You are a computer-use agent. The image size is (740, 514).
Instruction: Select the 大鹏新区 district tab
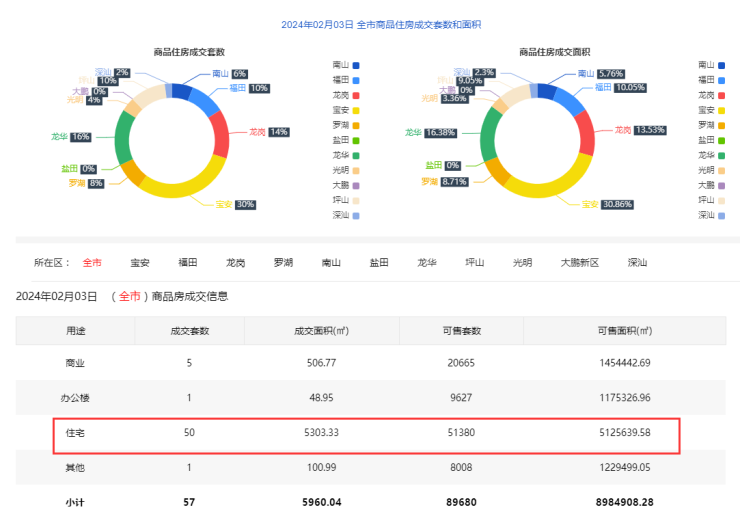click(579, 263)
